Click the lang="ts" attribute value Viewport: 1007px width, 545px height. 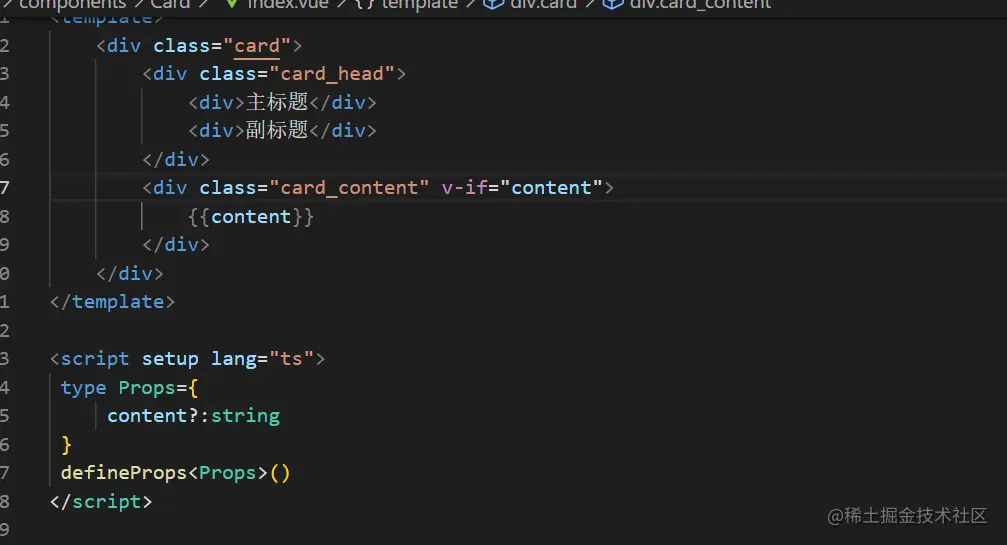(291, 358)
